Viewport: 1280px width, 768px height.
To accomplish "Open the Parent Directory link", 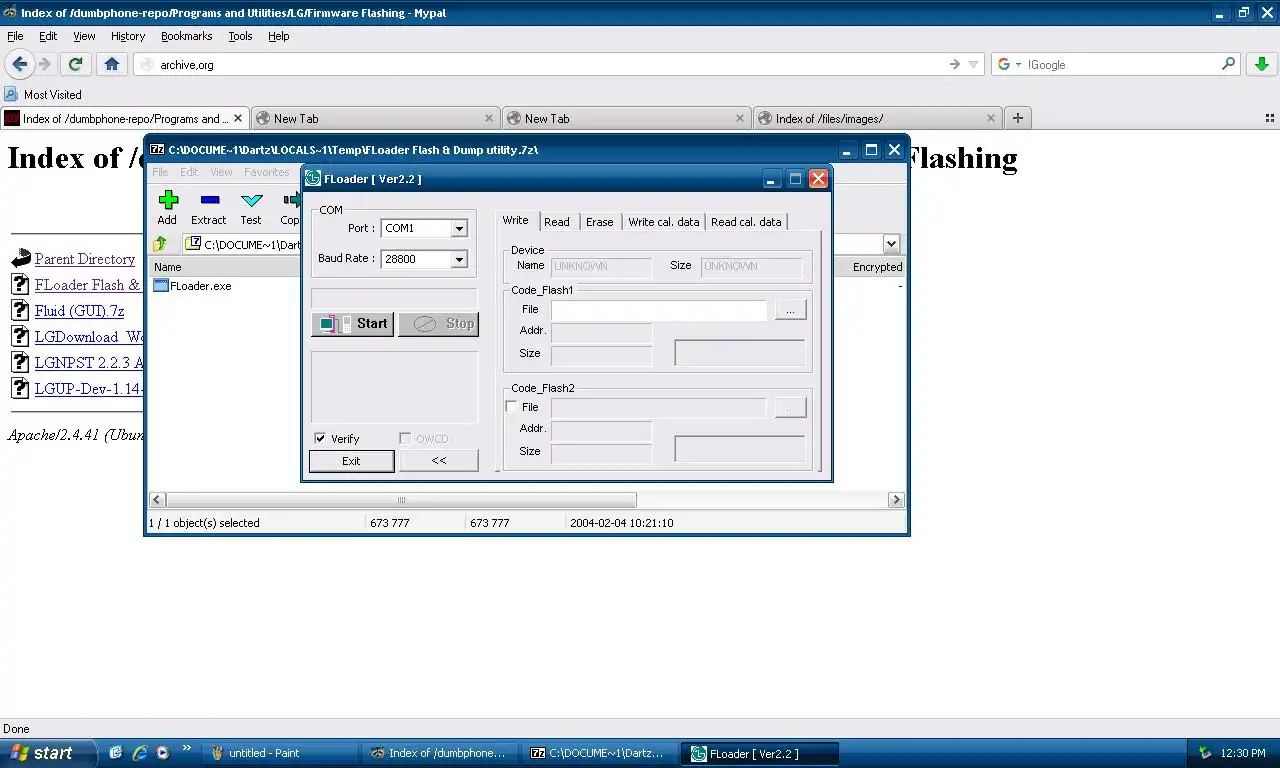I will [85, 259].
